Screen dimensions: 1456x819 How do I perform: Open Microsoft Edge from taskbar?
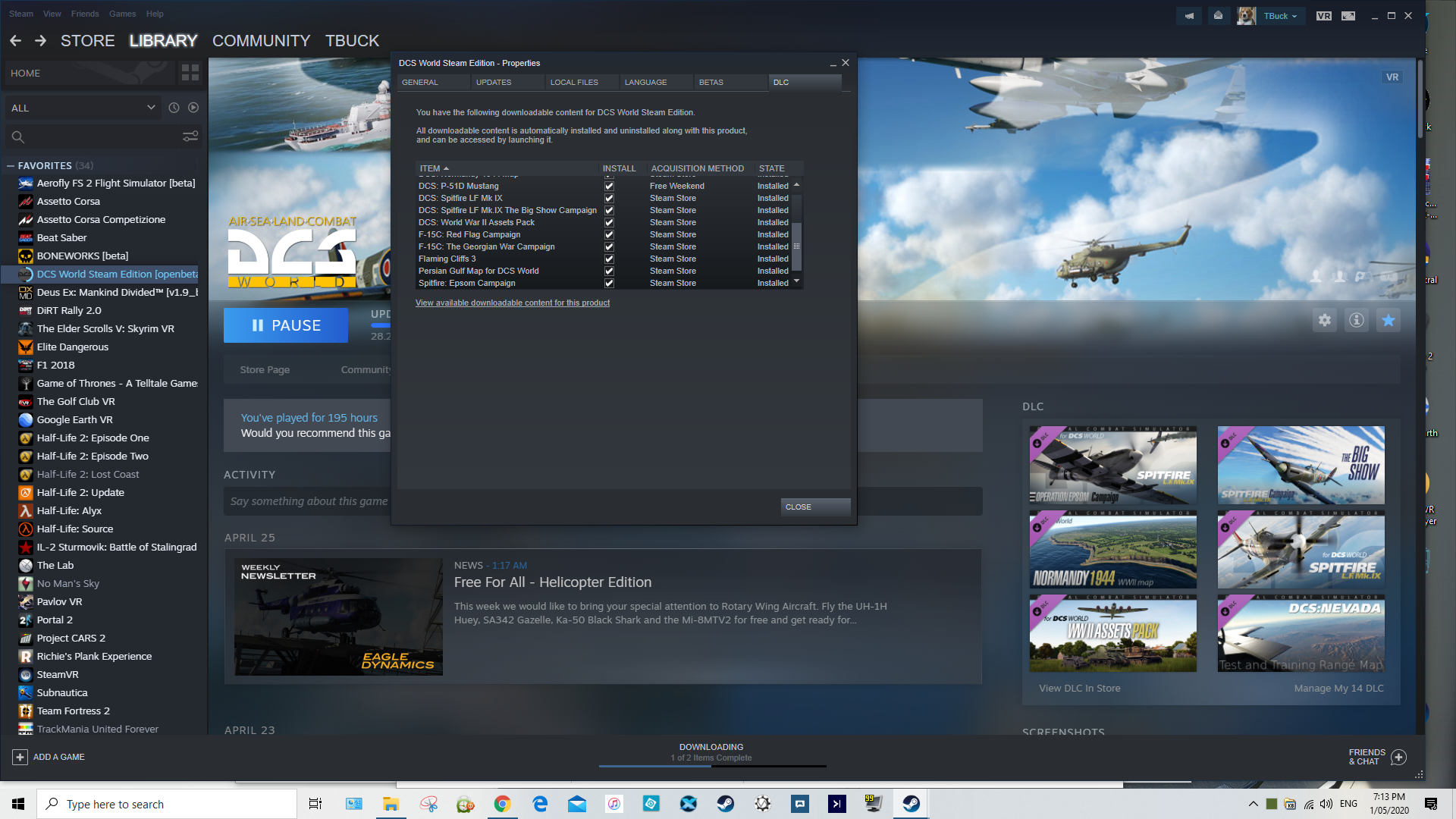540,804
